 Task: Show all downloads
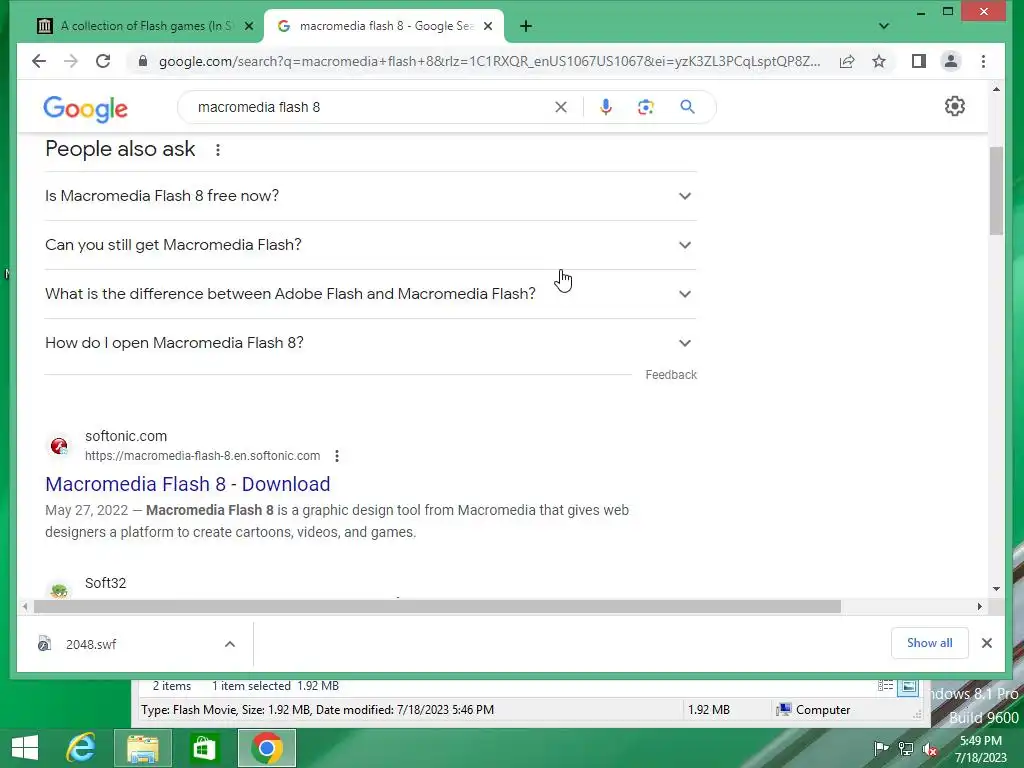(929, 643)
